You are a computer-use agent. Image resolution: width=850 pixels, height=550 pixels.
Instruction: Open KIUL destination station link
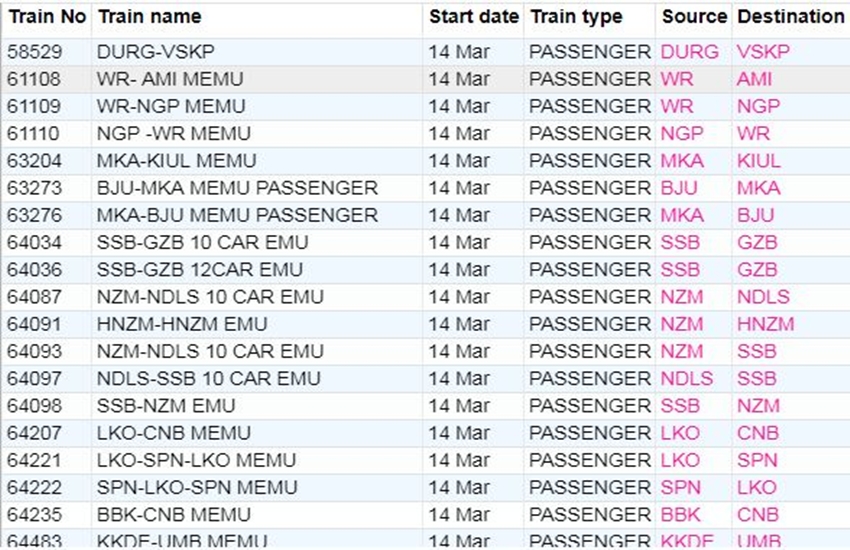coord(759,161)
